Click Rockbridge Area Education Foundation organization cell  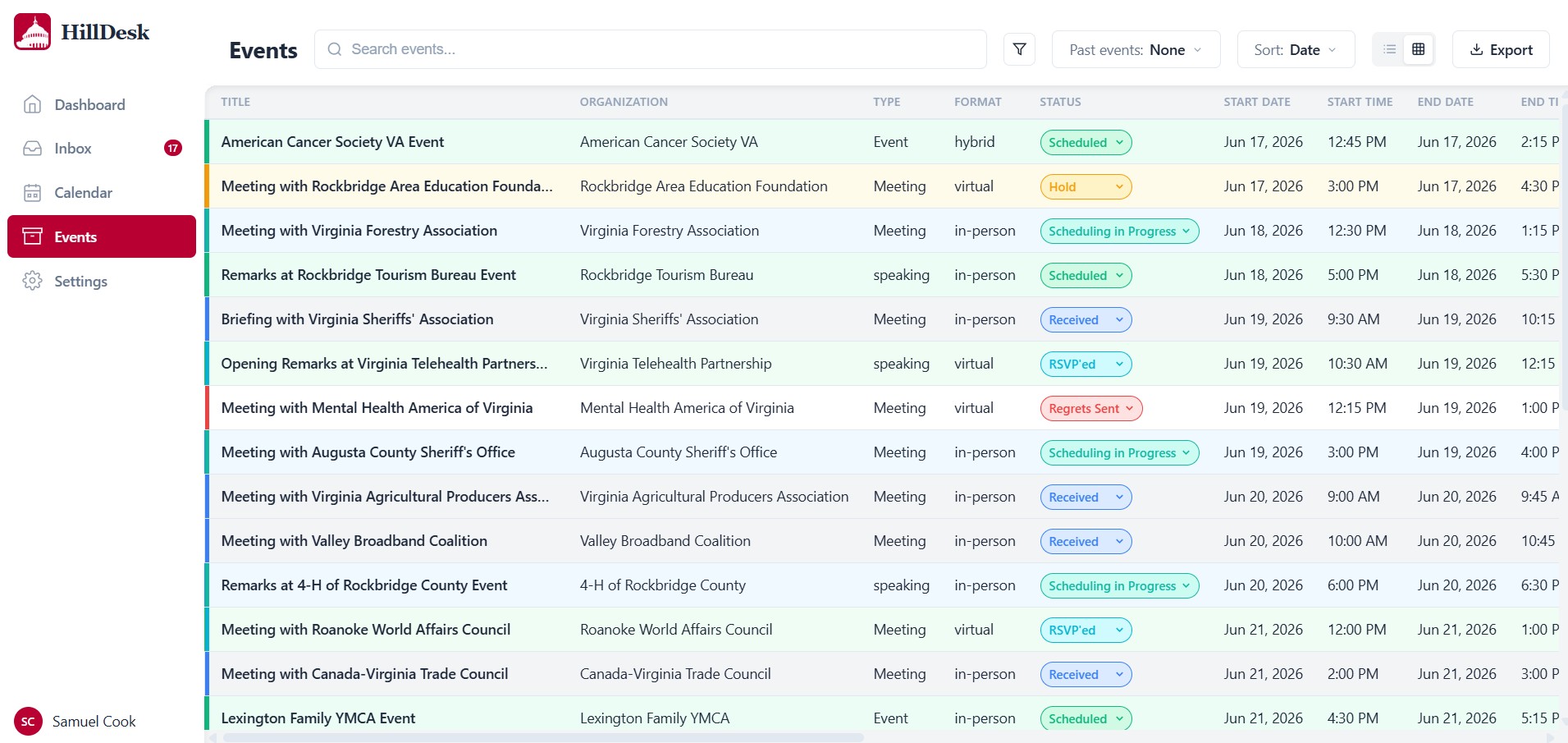(x=704, y=186)
